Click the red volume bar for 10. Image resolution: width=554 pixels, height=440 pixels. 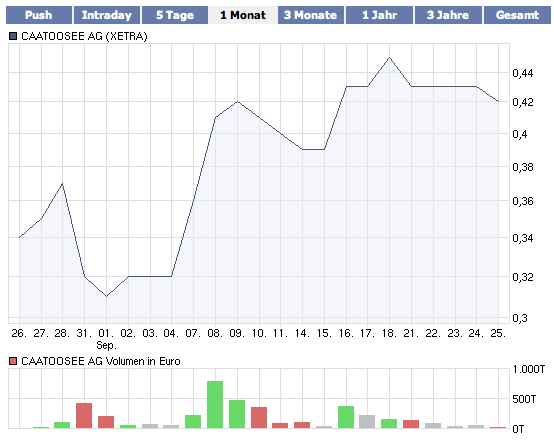point(259,418)
